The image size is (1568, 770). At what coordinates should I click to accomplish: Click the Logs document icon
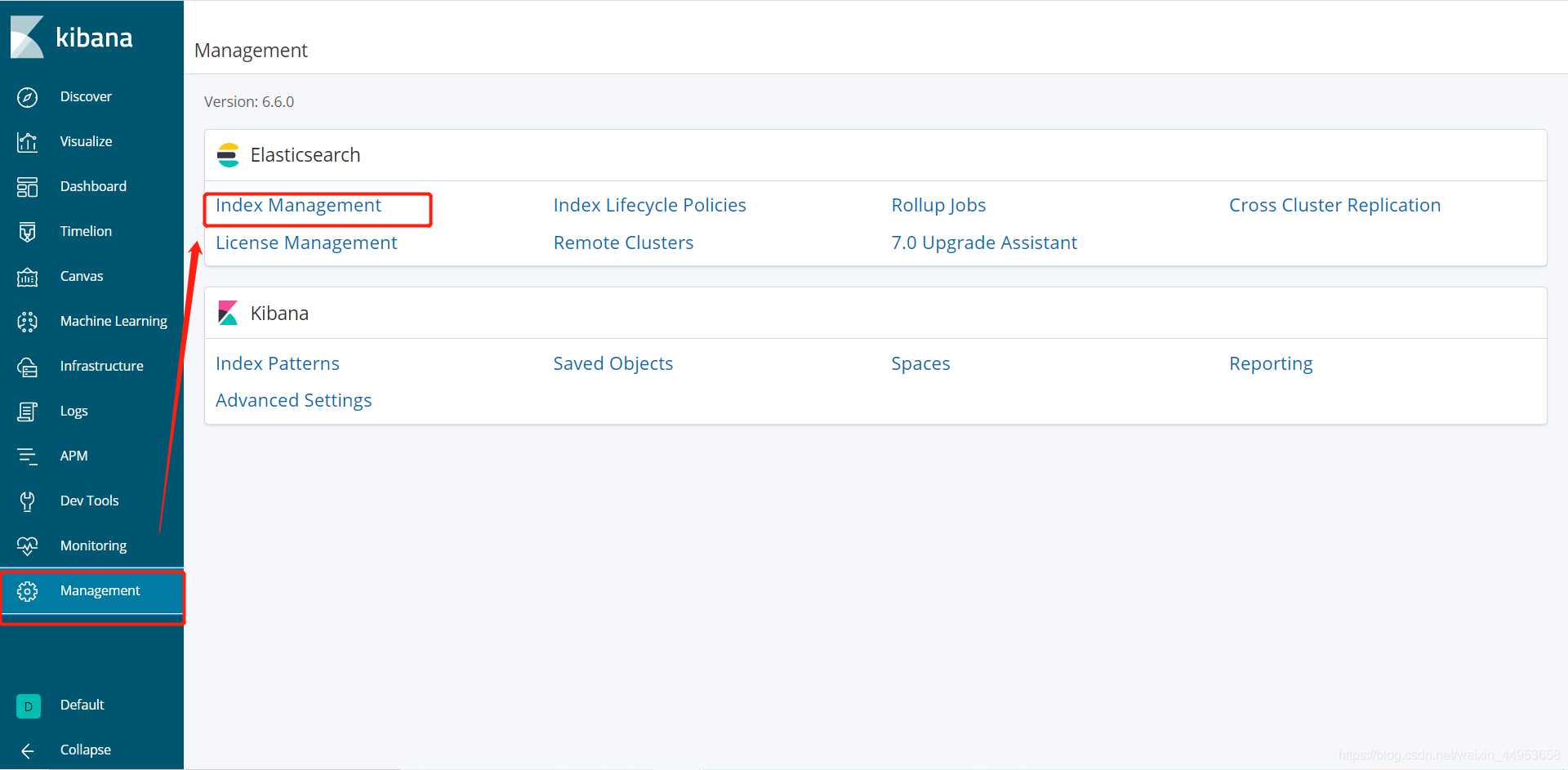point(27,412)
